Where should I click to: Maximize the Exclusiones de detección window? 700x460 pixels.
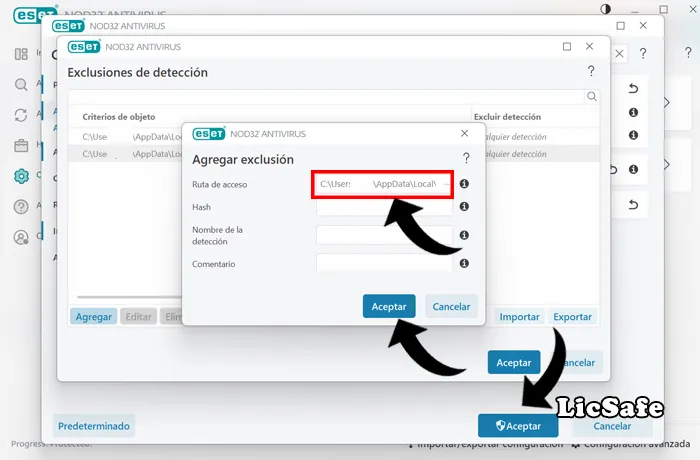tap(567, 46)
